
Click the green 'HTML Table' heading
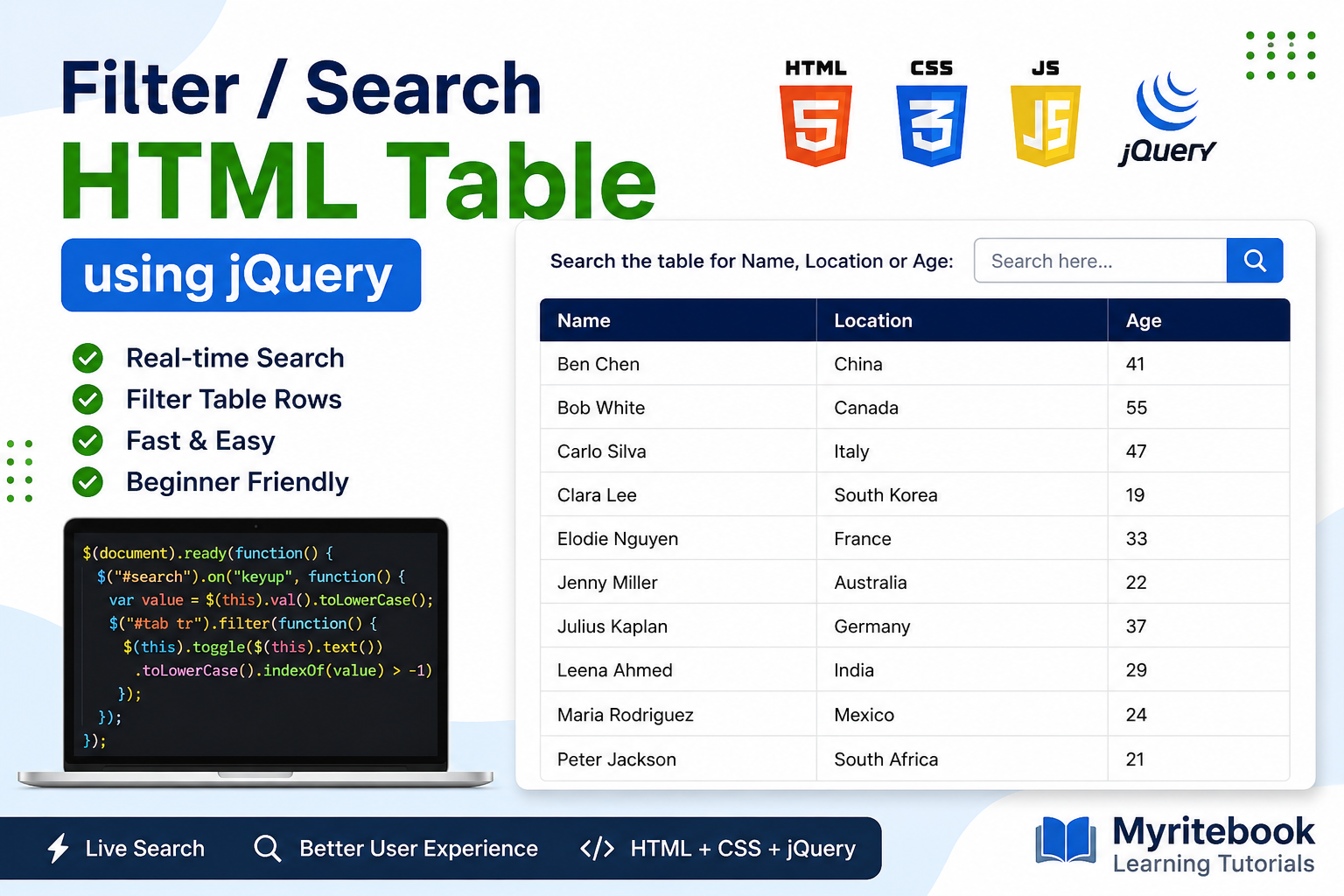point(359,180)
